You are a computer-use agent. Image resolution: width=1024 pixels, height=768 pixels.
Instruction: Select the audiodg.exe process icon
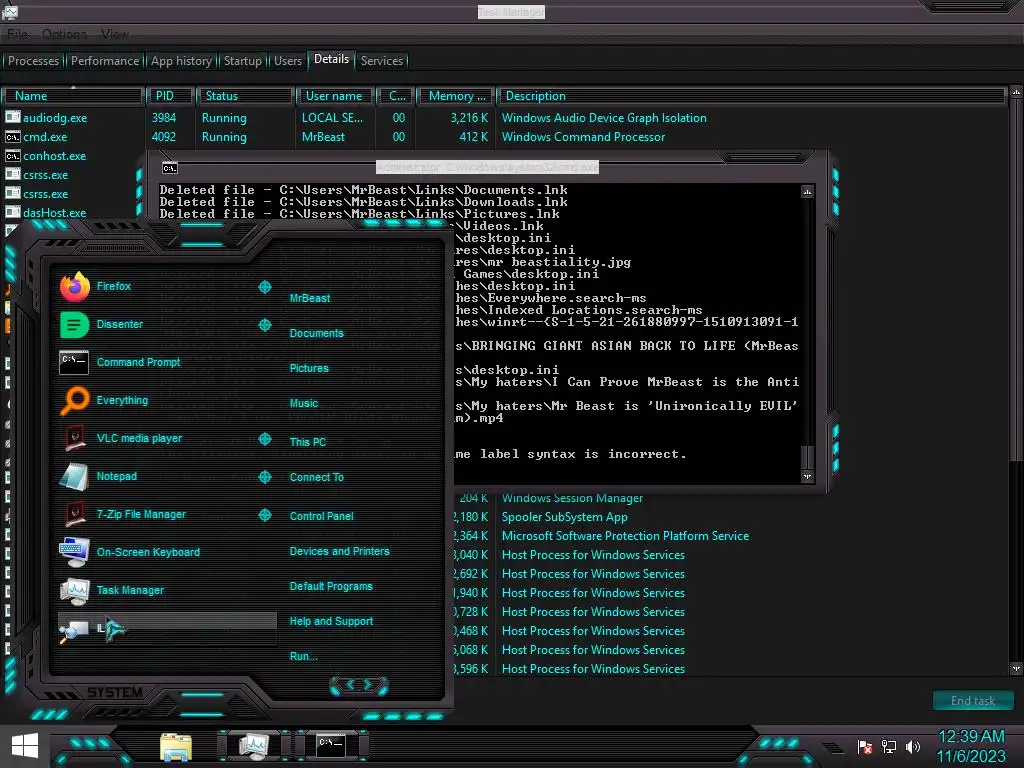point(12,117)
